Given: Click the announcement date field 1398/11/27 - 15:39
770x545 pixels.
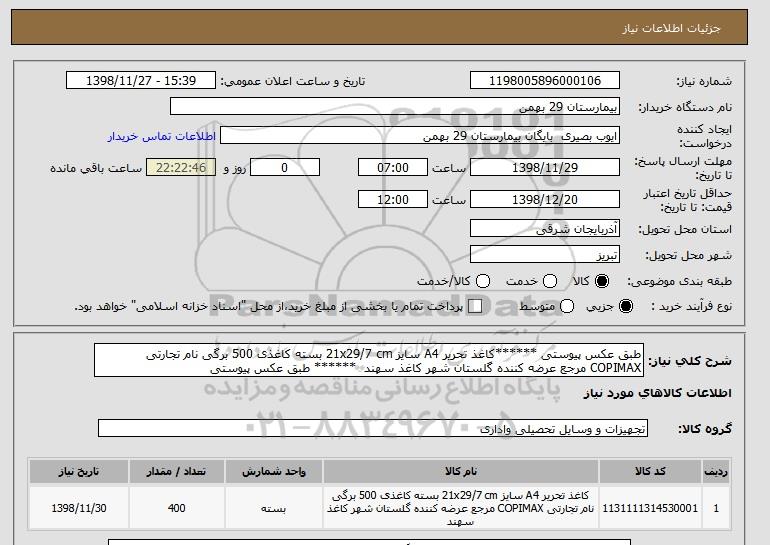Looking at the screenshot, I should coord(141,81).
